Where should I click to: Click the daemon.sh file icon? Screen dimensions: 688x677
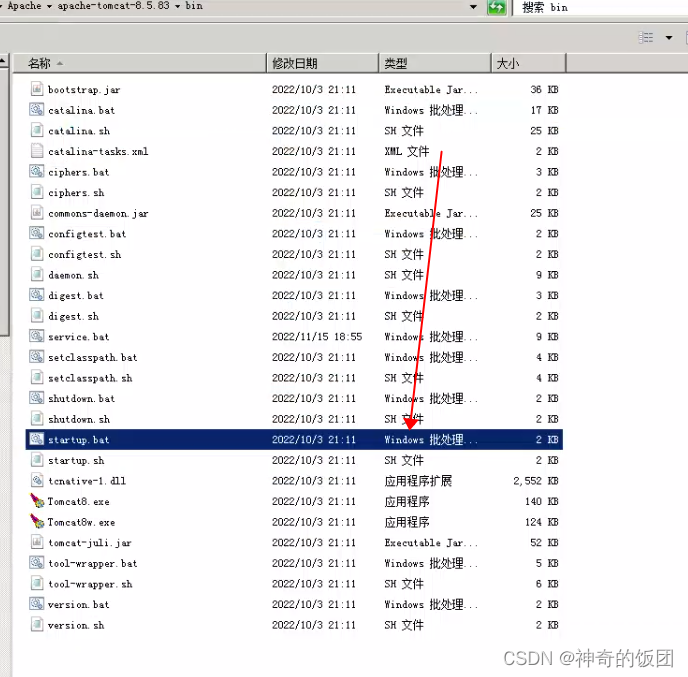point(37,275)
